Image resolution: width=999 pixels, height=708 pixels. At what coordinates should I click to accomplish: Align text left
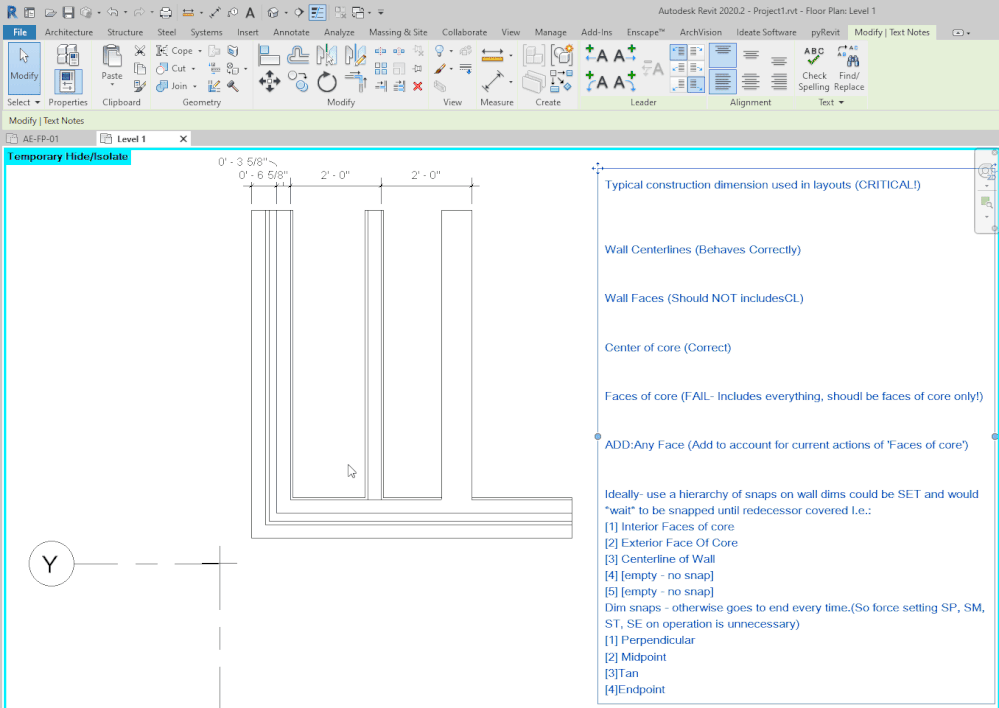tap(722, 82)
